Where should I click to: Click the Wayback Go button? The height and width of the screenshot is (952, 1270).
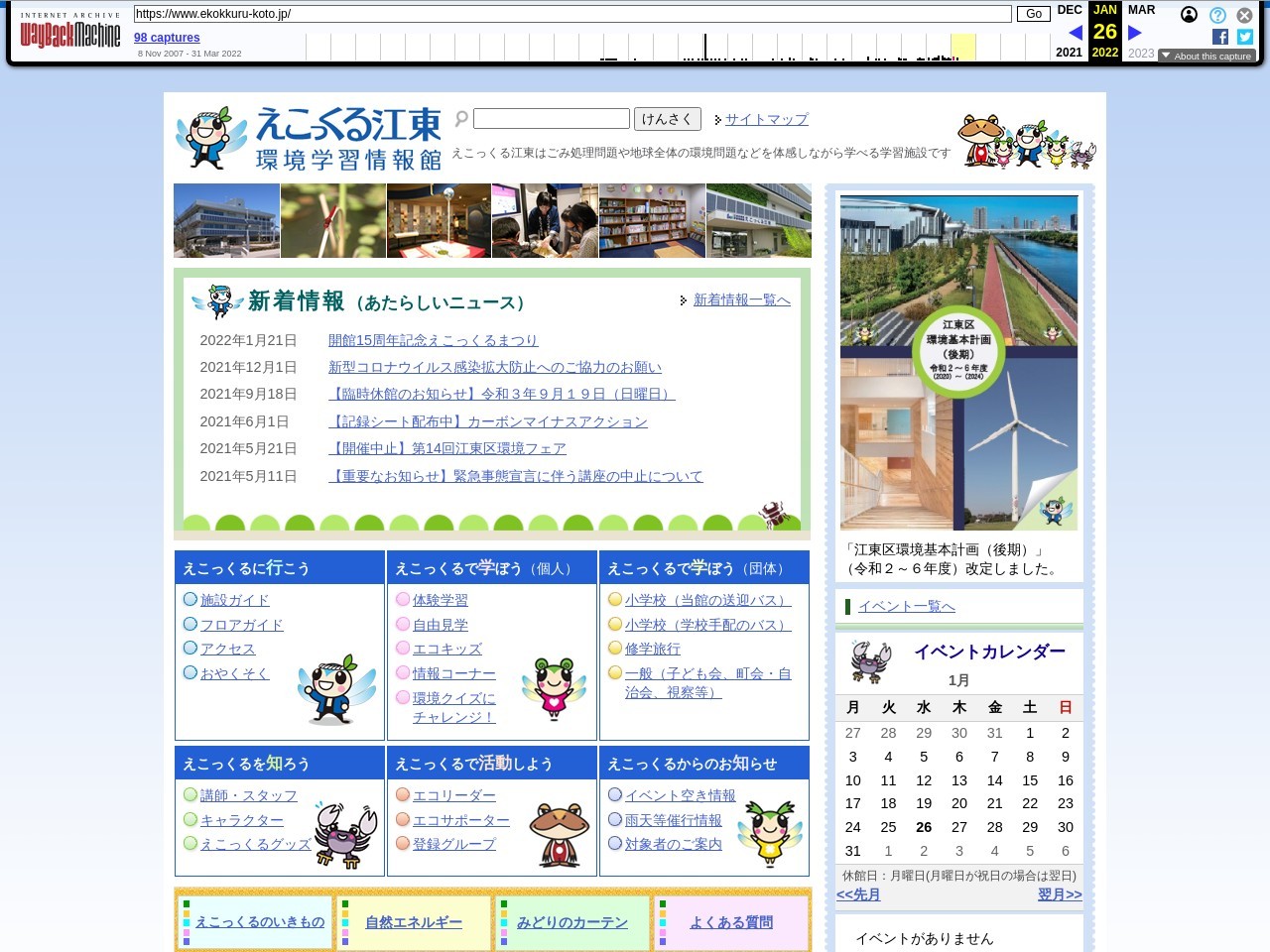click(x=1034, y=14)
